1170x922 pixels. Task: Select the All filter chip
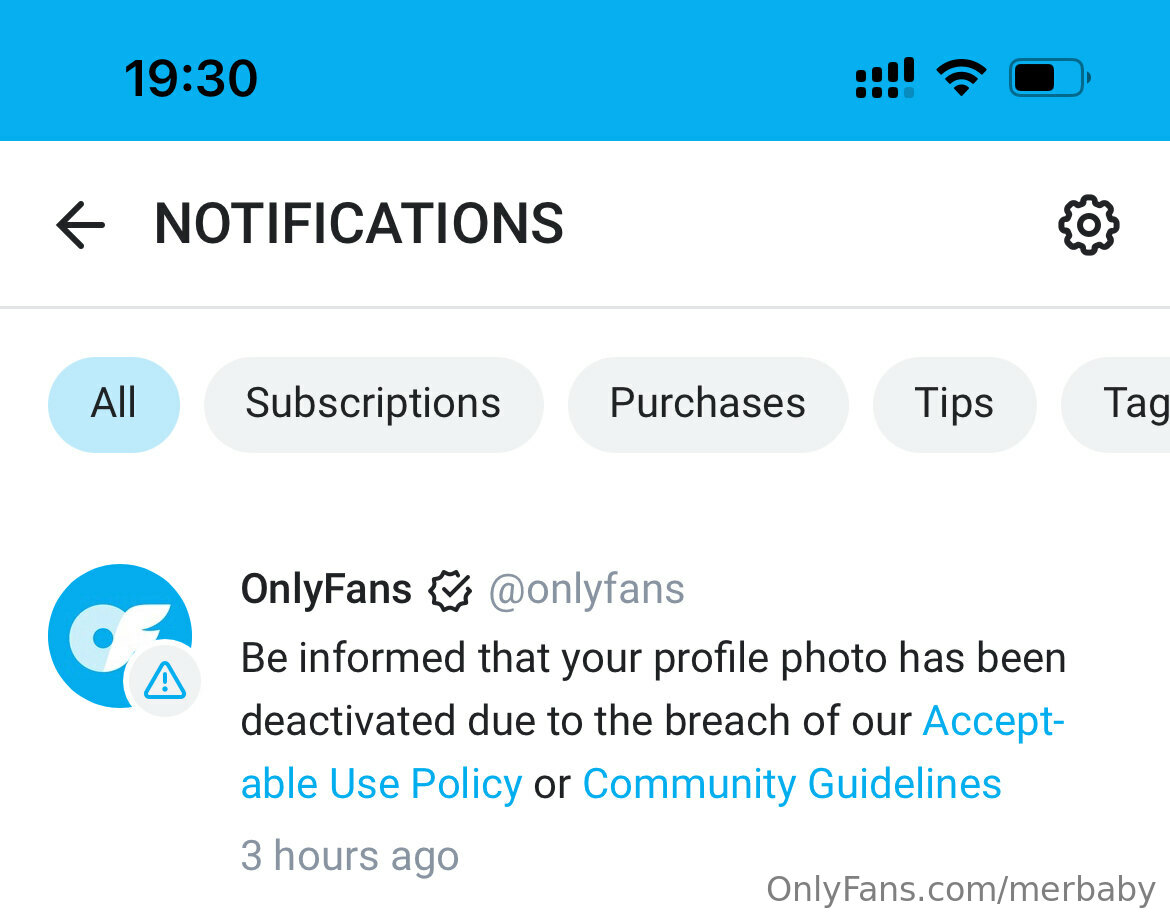point(114,404)
